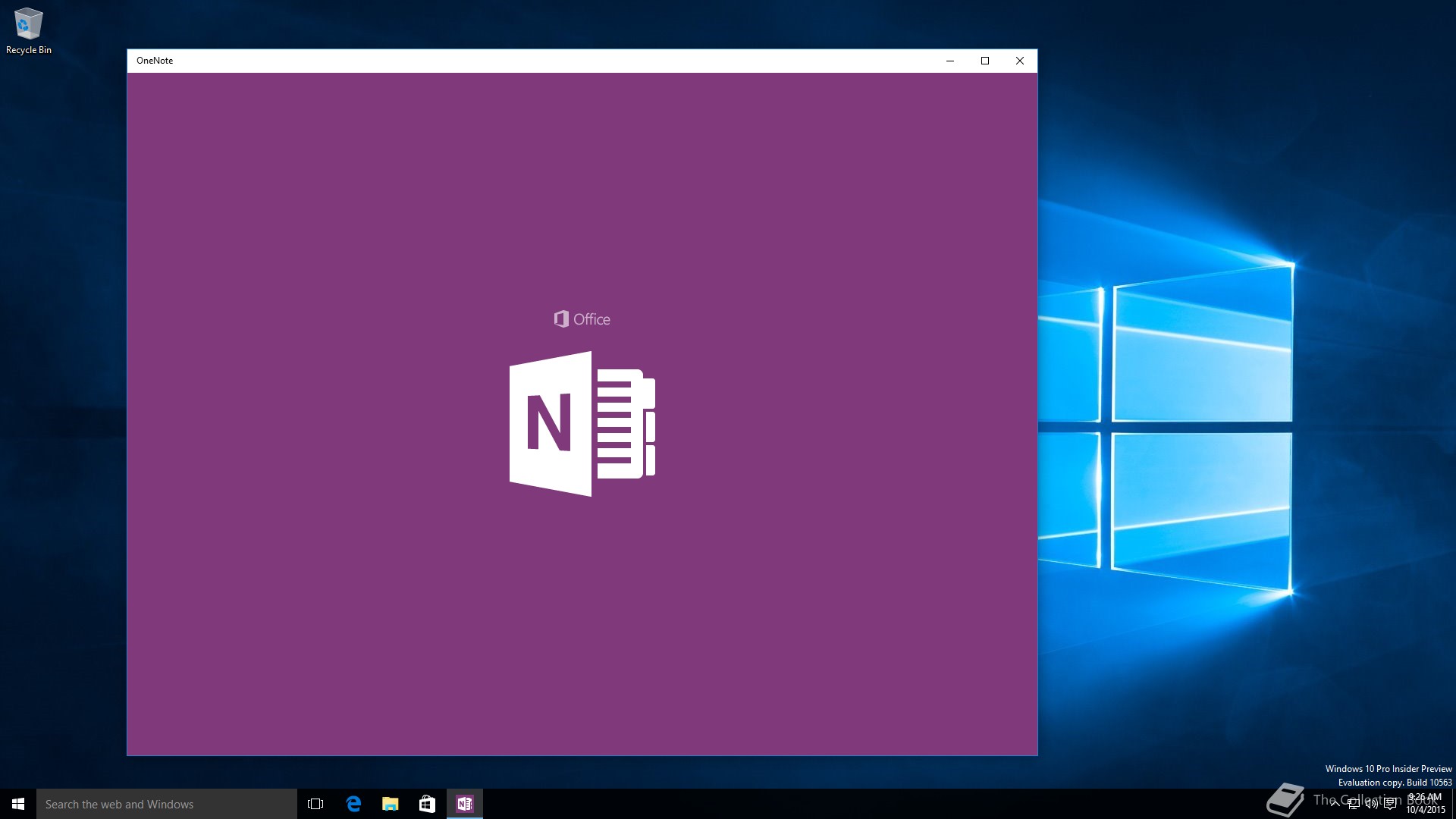This screenshot has width=1456, height=819.
Task: Open the Store app from the taskbar
Action: pos(427,804)
